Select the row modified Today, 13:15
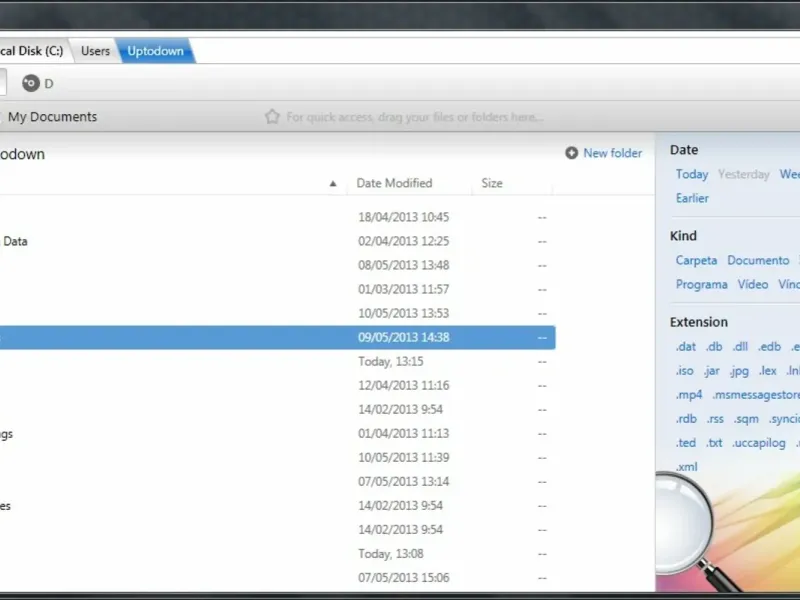 pyautogui.click(x=278, y=361)
